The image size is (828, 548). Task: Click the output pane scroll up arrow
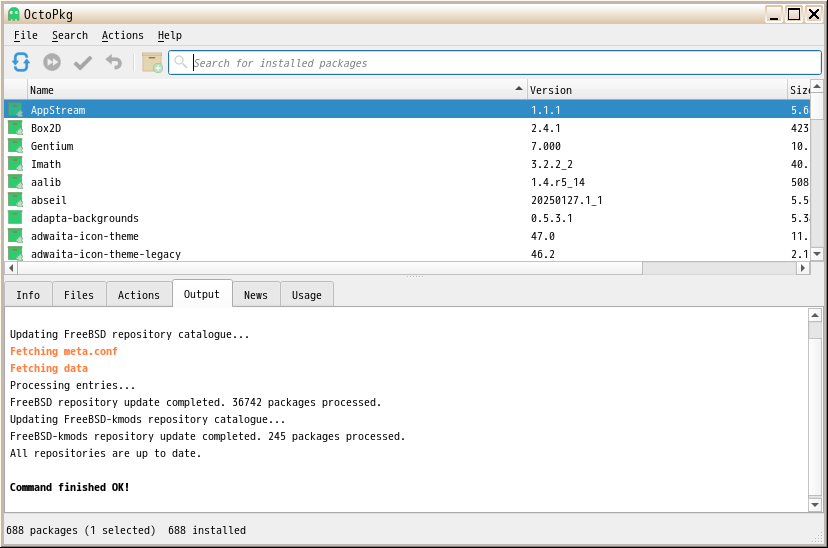pyautogui.click(x=815, y=315)
